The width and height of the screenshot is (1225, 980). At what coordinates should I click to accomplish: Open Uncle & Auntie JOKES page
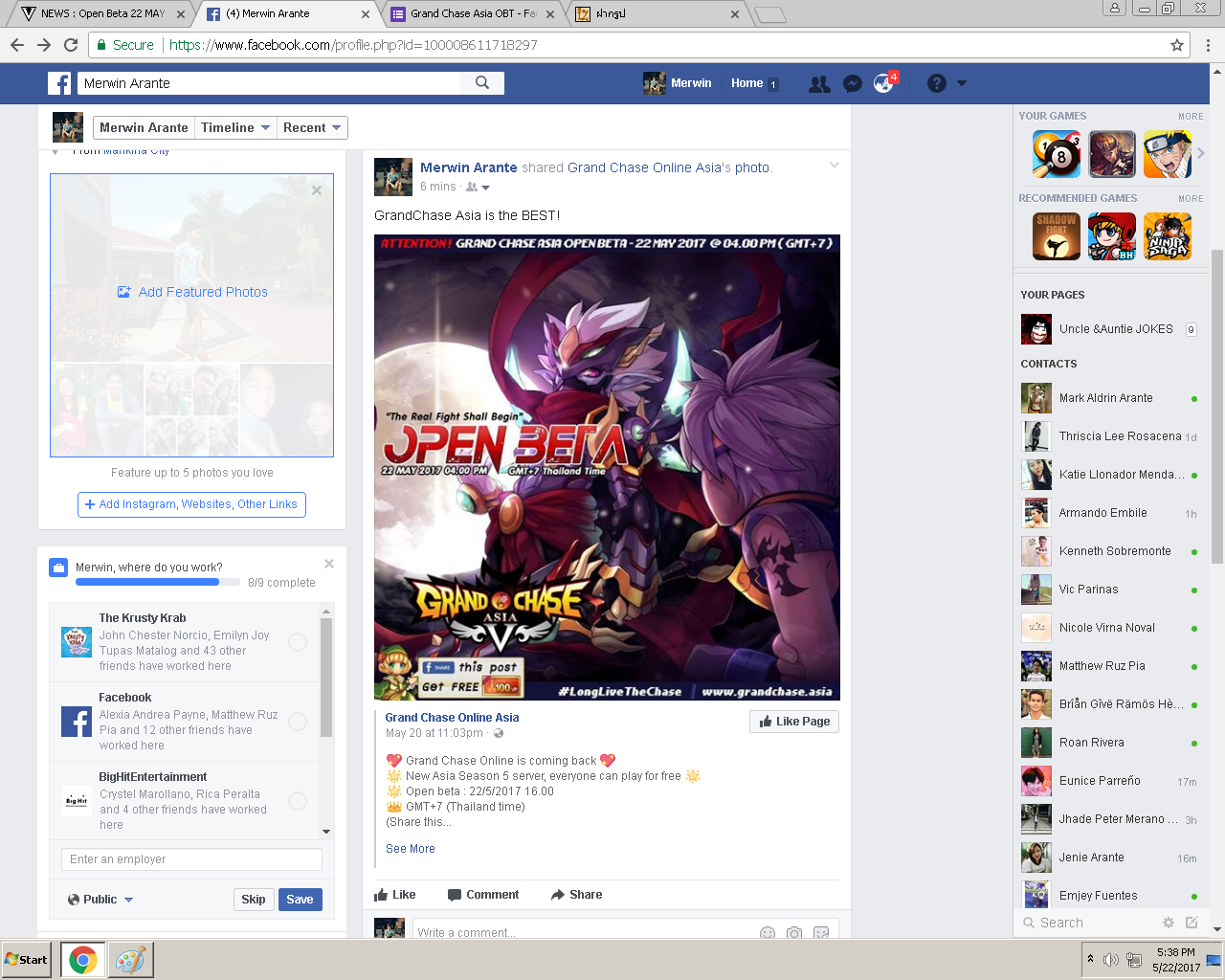pyautogui.click(x=1110, y=329)
